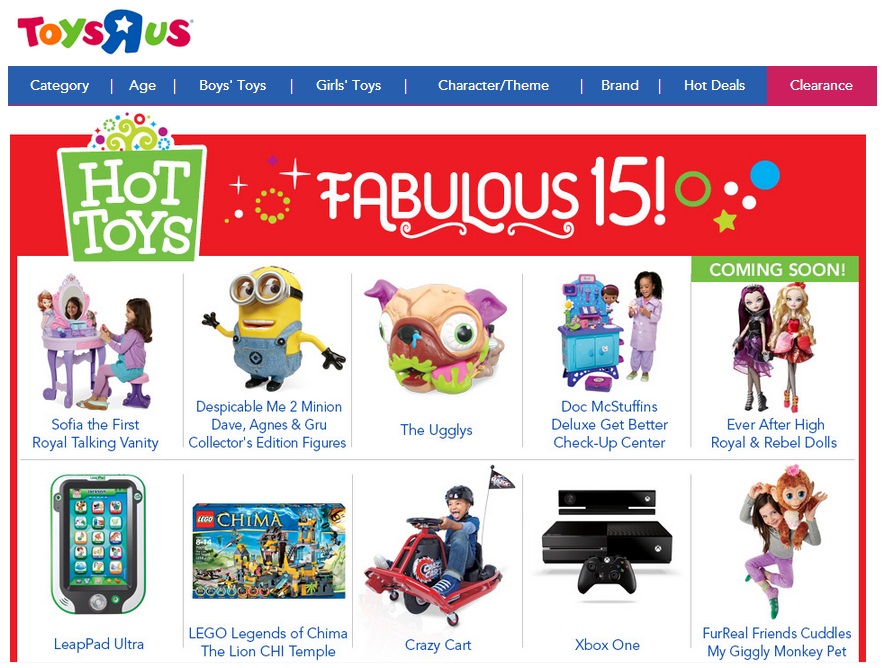
Task: Select Boys' Toys in navigation bar
Action: point(232,86)
